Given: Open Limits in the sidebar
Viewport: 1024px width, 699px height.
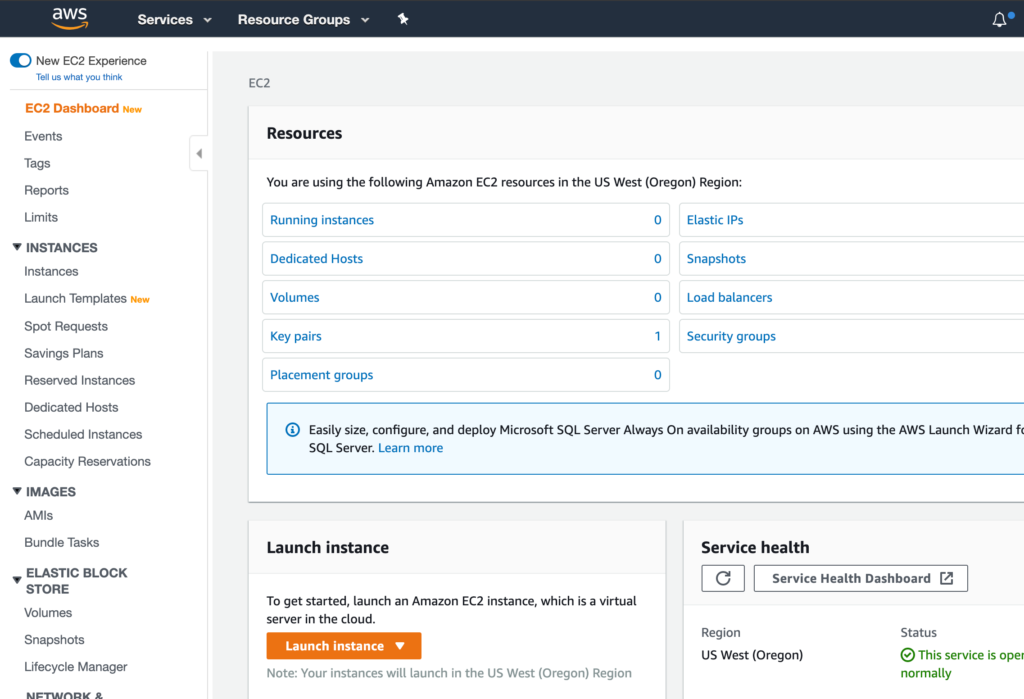Looking at the screenshot, I should 41,217.
